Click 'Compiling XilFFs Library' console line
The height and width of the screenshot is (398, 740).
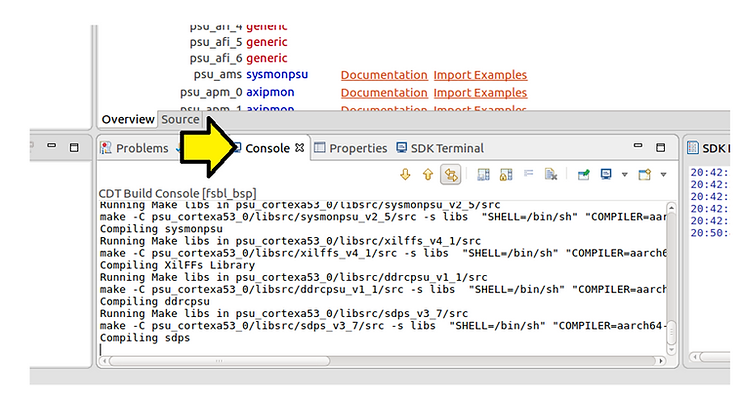point(177,265)
